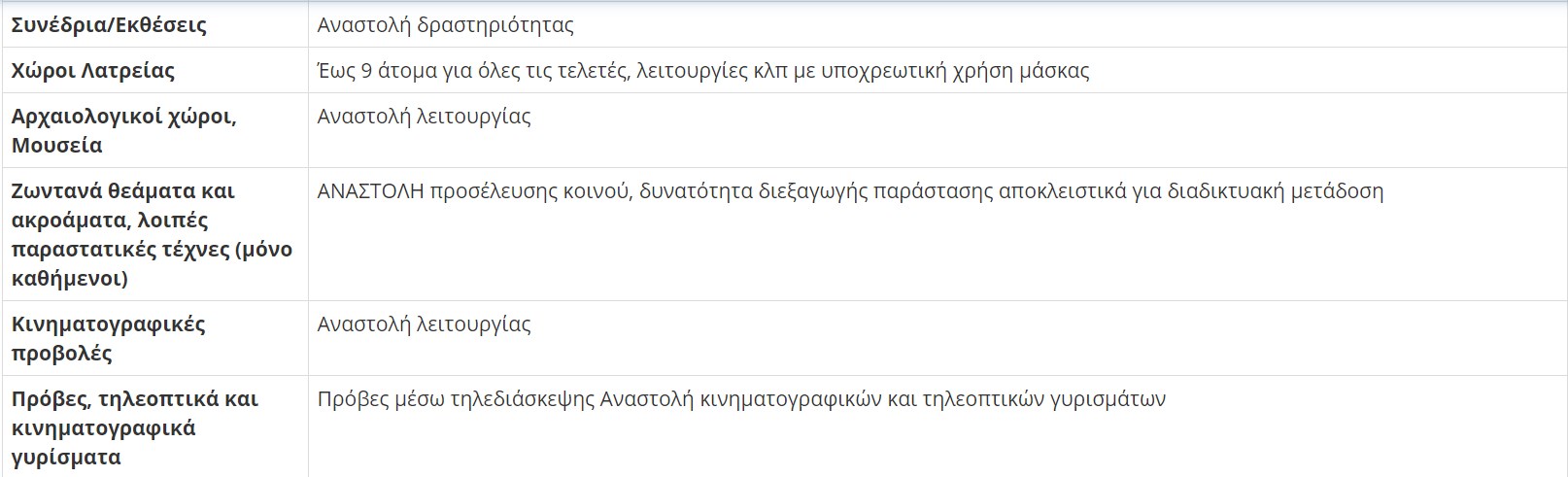Click the word γυρίσματα in the bottom label

click(x=66, y=458)
